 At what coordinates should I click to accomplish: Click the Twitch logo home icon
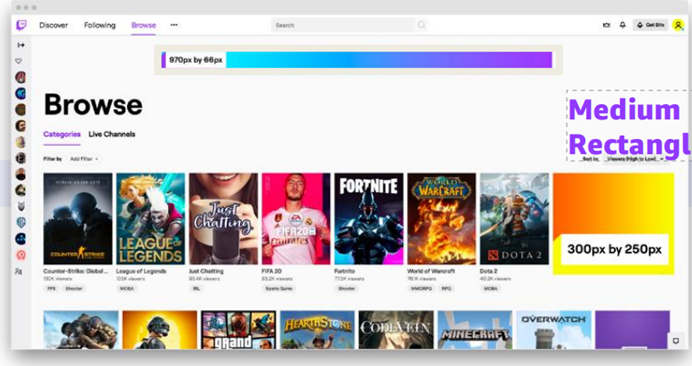tap(21, 25)
